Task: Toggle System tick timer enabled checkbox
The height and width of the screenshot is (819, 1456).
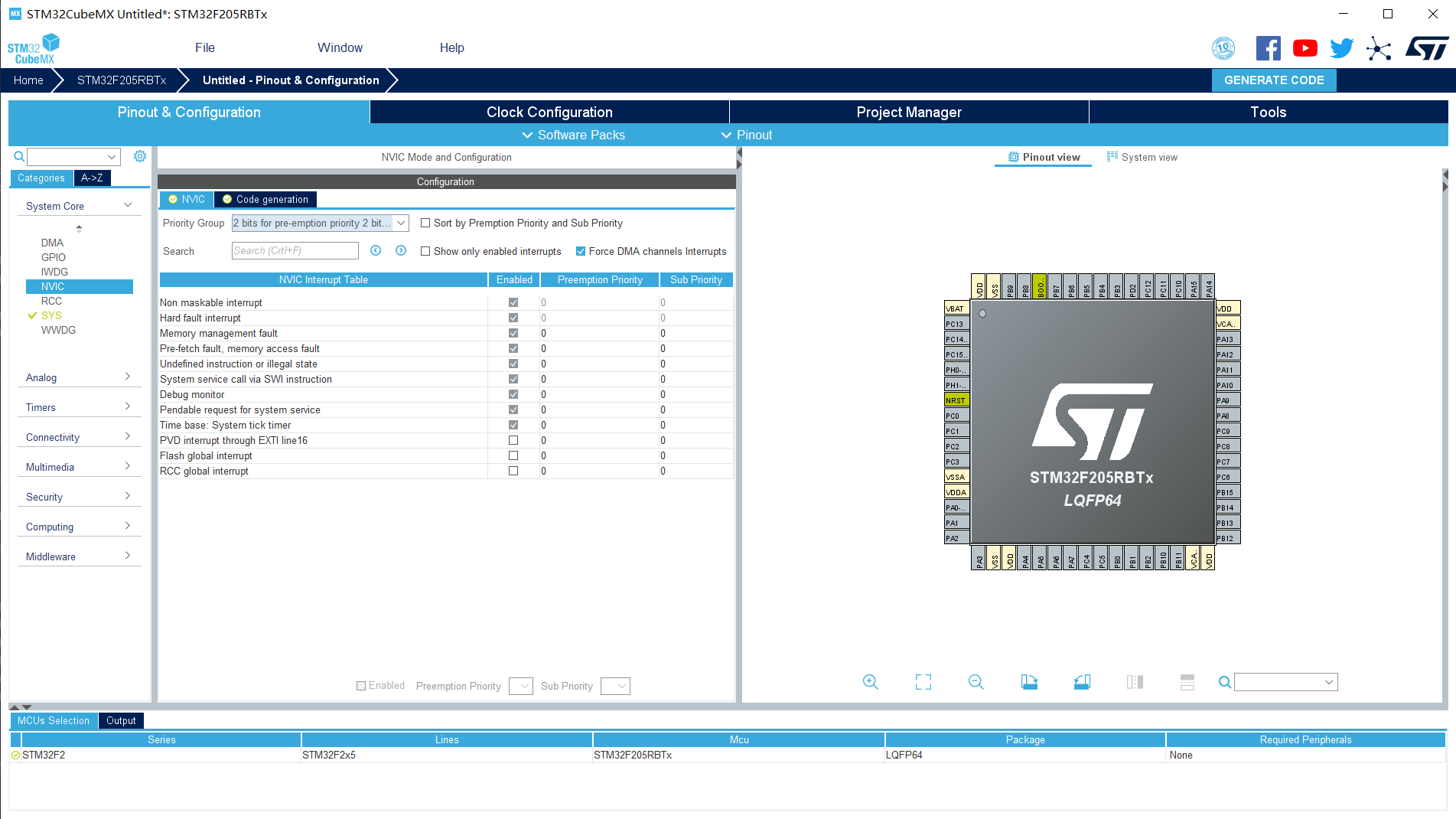Action: [x=513, y=425]
